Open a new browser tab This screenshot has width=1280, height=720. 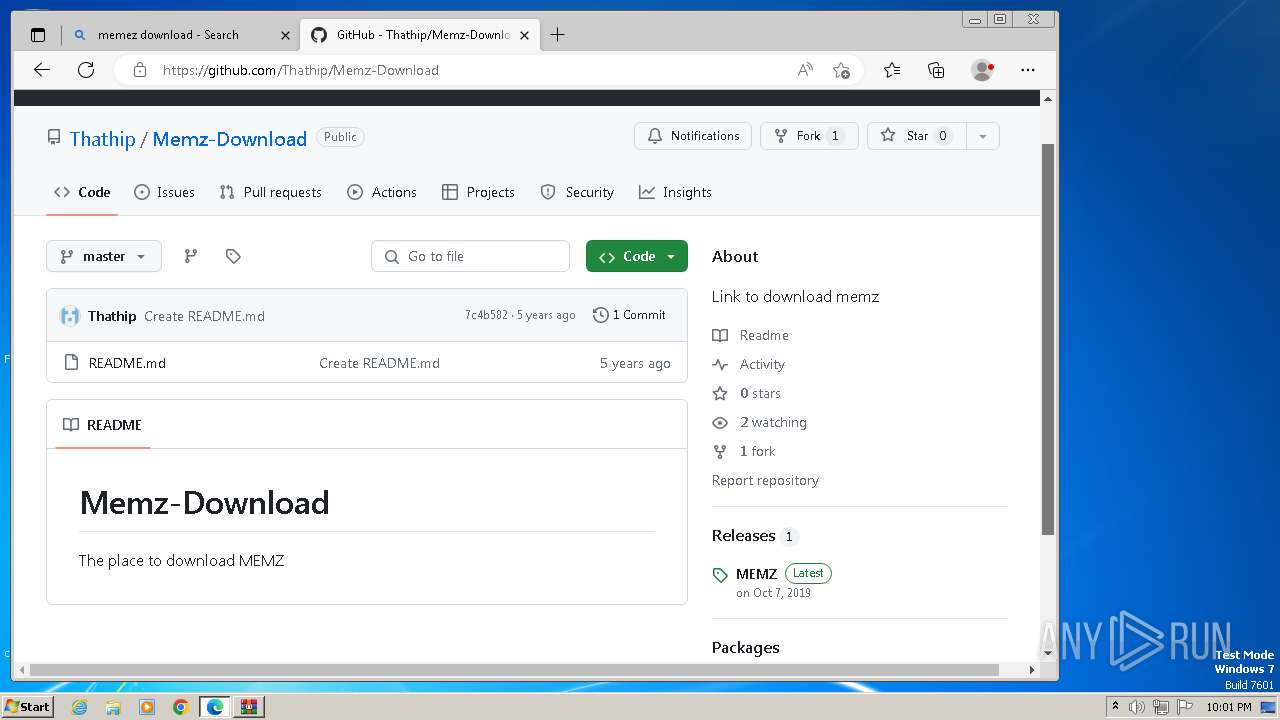tap(557, 35)
